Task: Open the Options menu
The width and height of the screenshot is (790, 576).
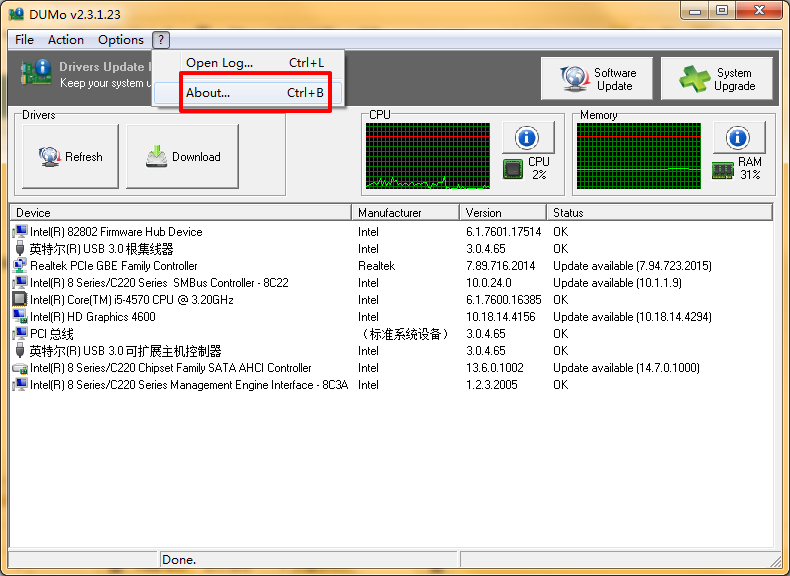Action: pos(120,40)
